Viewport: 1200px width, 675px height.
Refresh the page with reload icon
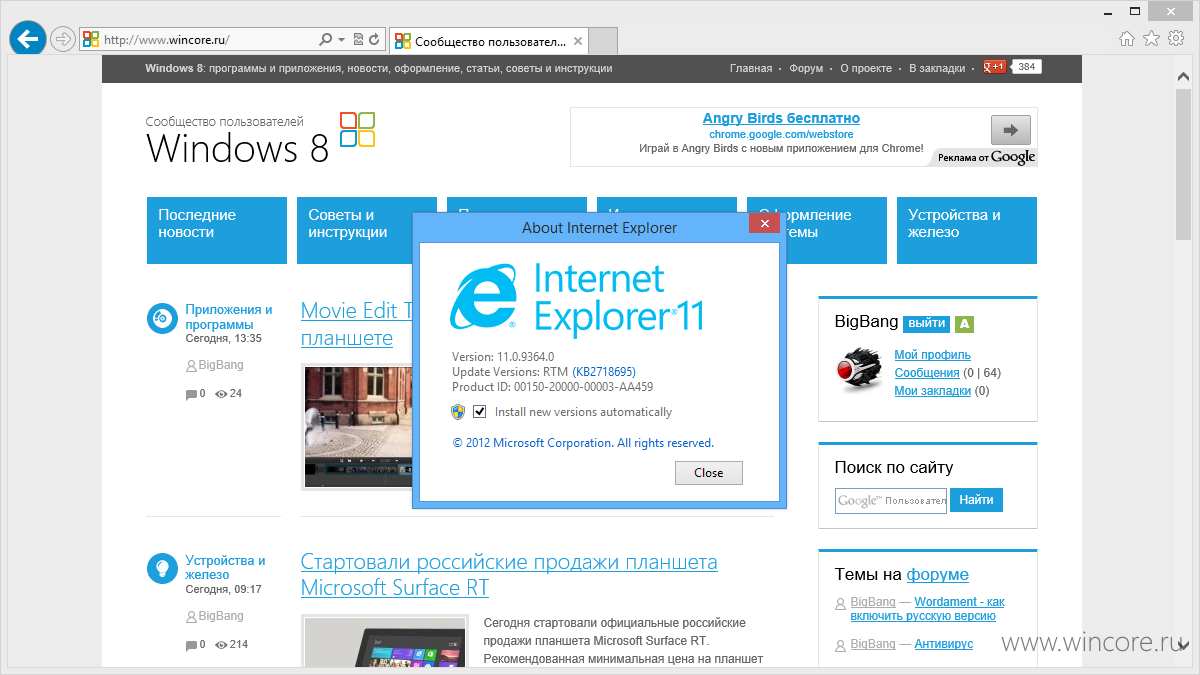(374, 40)
